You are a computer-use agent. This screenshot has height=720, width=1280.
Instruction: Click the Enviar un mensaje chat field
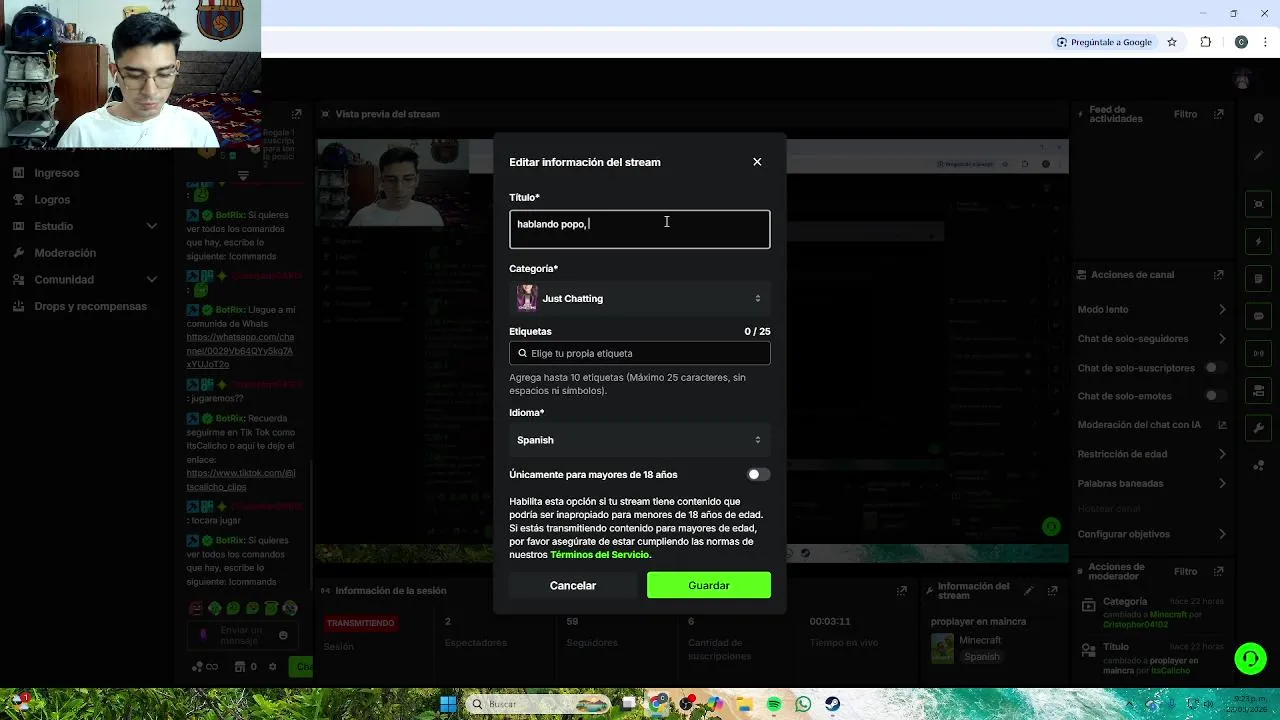241,635
